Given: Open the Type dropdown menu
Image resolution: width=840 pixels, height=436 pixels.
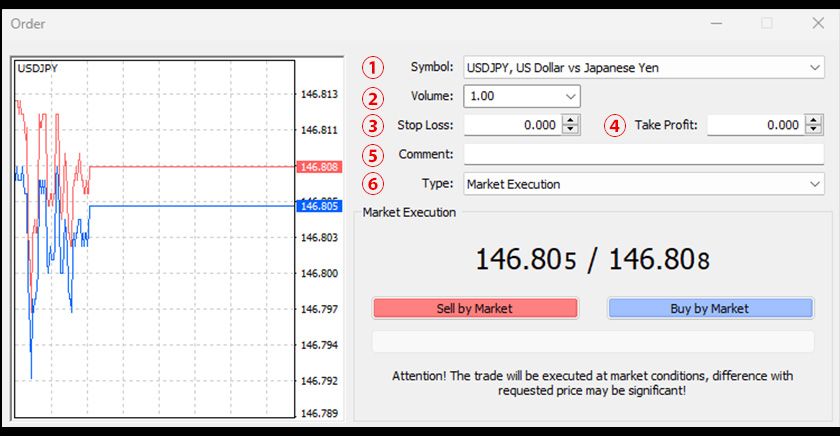Looking at the screenshot, I should point(814,184).
